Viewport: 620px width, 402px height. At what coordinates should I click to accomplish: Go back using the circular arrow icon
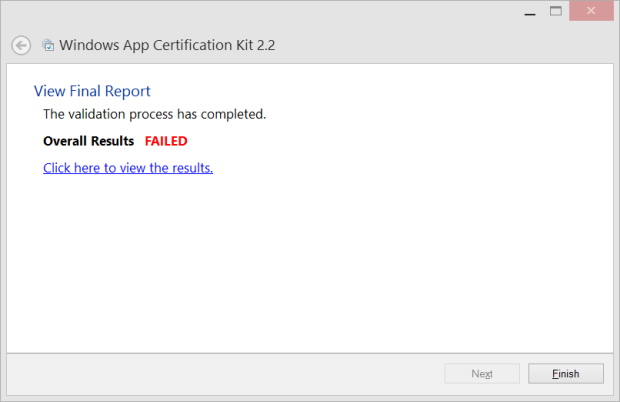click(21, 45)
